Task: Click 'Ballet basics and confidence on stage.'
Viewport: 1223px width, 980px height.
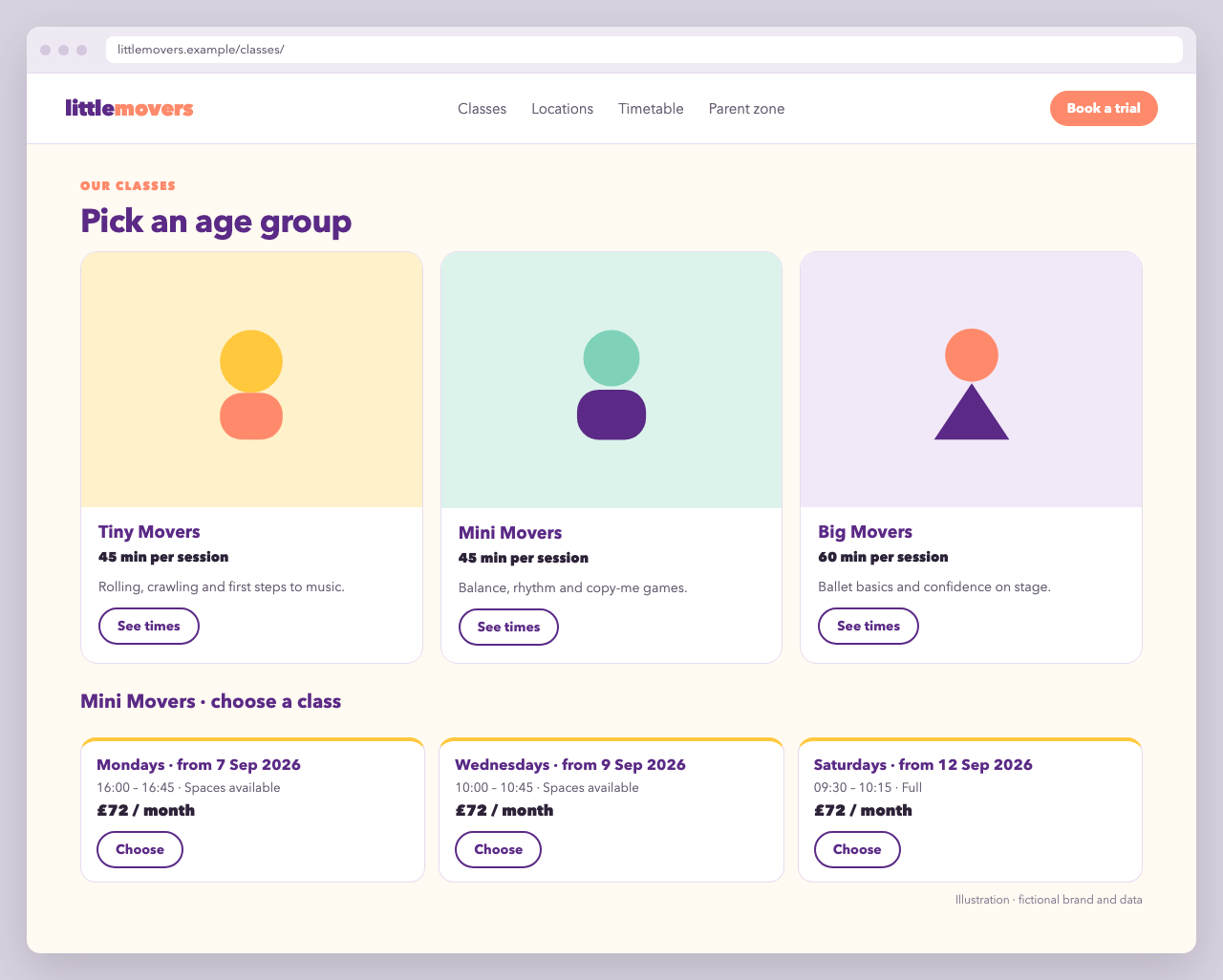Action: (x=934, y=587)
